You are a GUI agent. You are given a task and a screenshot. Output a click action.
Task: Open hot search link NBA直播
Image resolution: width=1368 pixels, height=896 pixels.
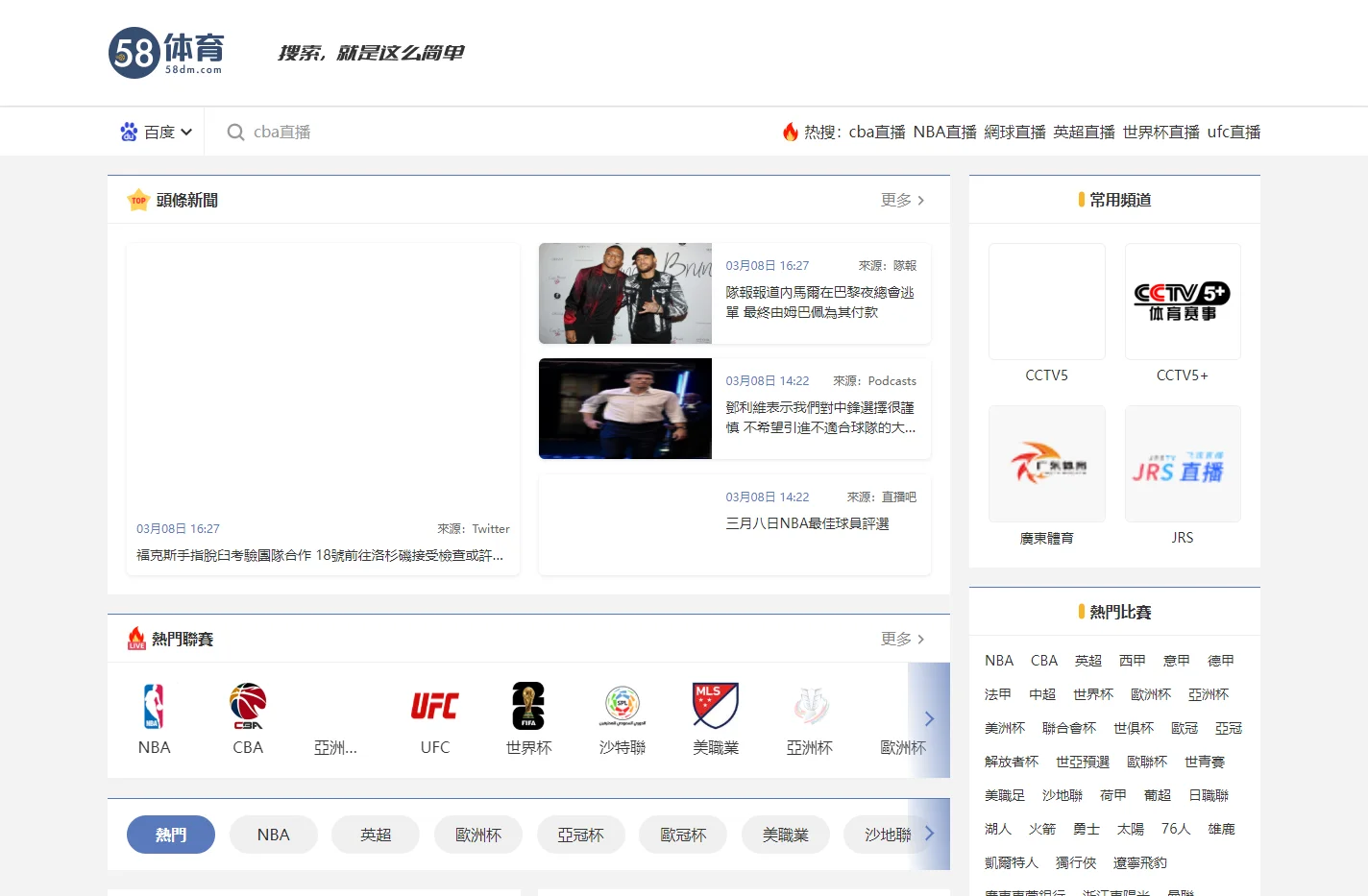tap(944, 133)
